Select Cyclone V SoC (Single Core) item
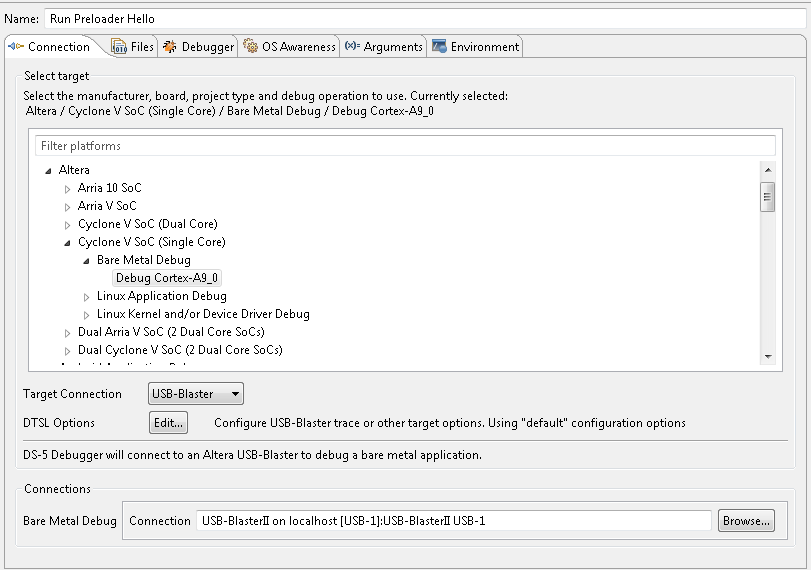811x570 pixels. pos(152,242)
